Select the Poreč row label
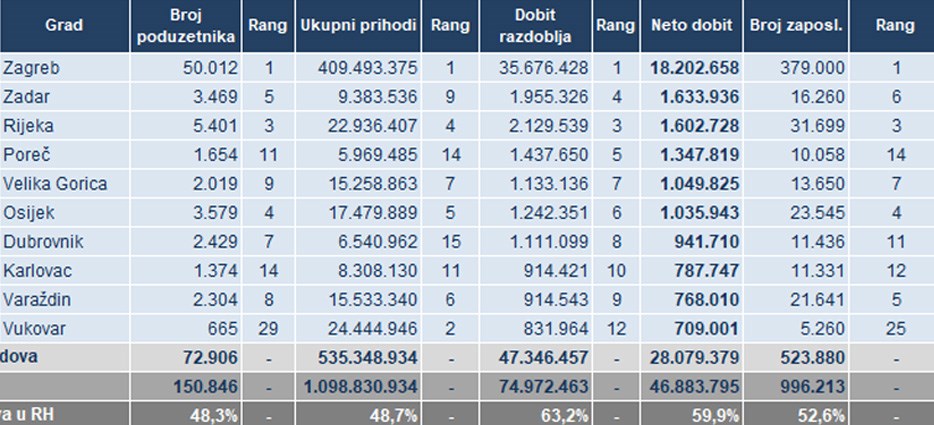Viewport: 934px width, 425px height. point(24,155)
